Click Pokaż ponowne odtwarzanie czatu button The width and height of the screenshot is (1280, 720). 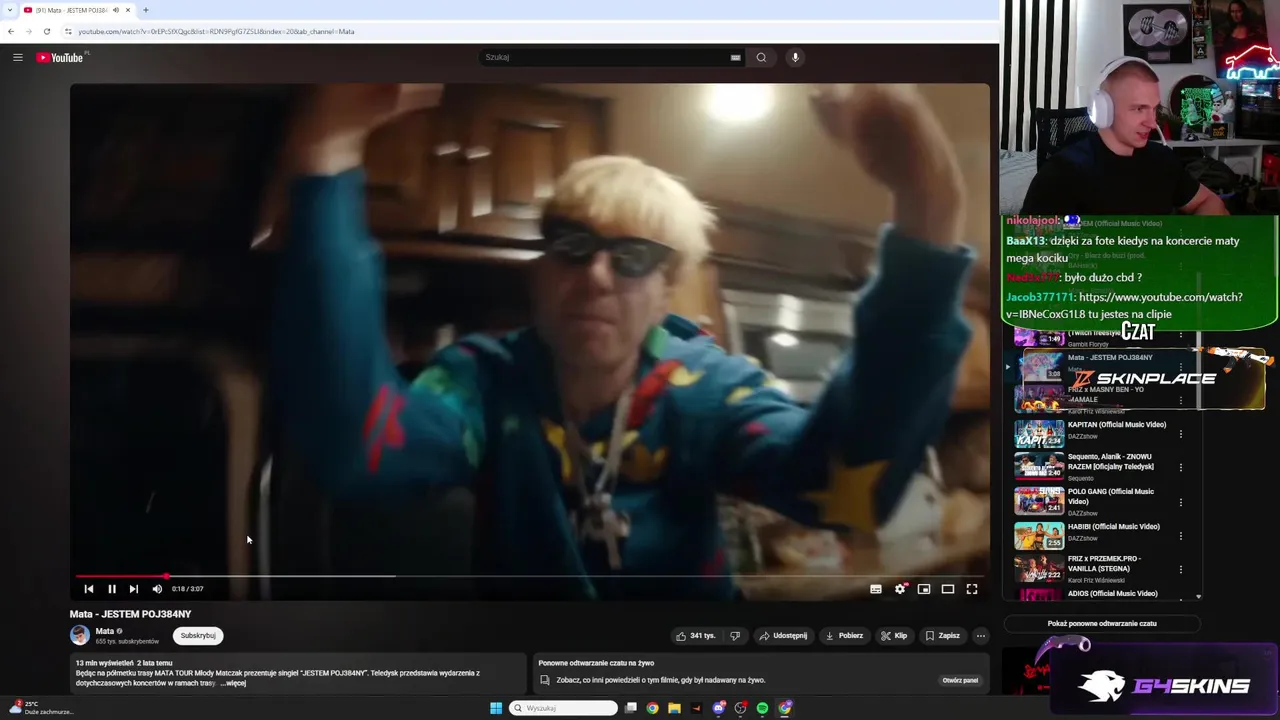pyautogui.click(x=1102, y=623)
